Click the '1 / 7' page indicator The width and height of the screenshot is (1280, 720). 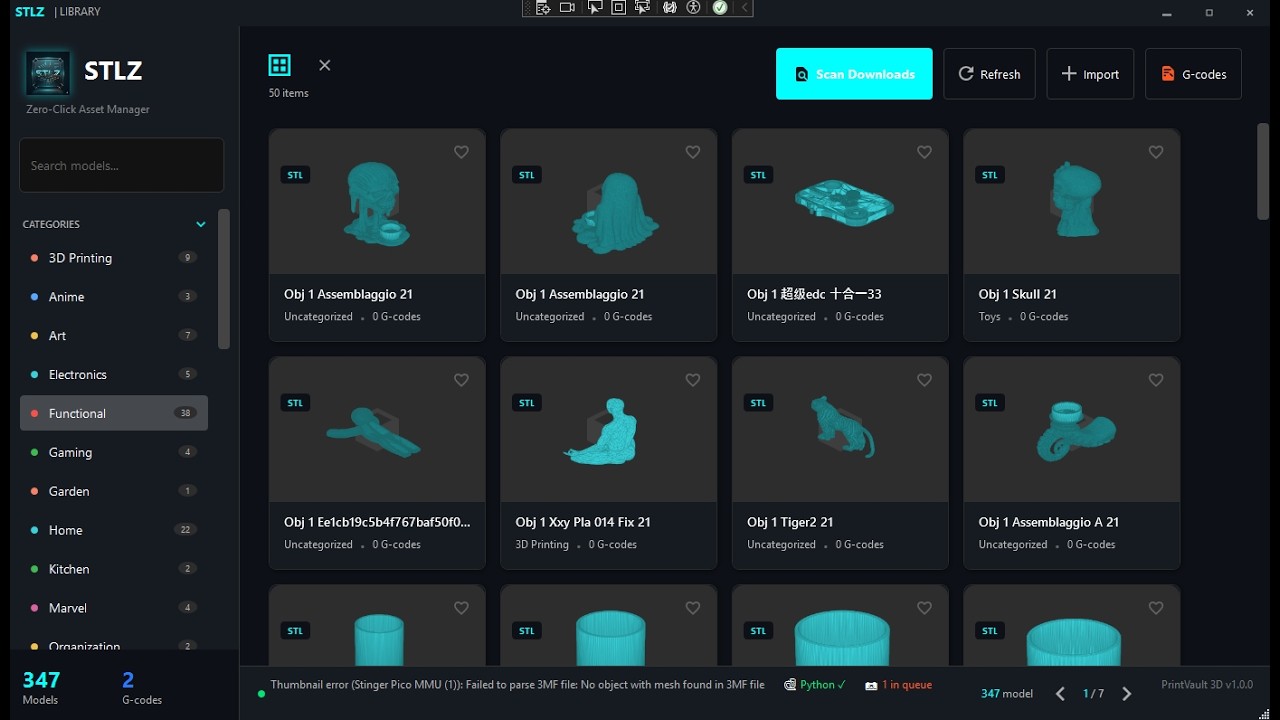(1094, 693)
